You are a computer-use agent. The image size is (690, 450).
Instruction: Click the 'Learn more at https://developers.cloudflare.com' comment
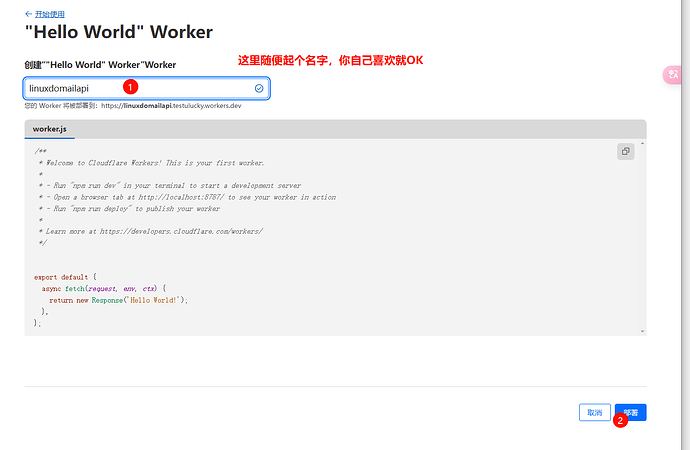pos(150,231)
